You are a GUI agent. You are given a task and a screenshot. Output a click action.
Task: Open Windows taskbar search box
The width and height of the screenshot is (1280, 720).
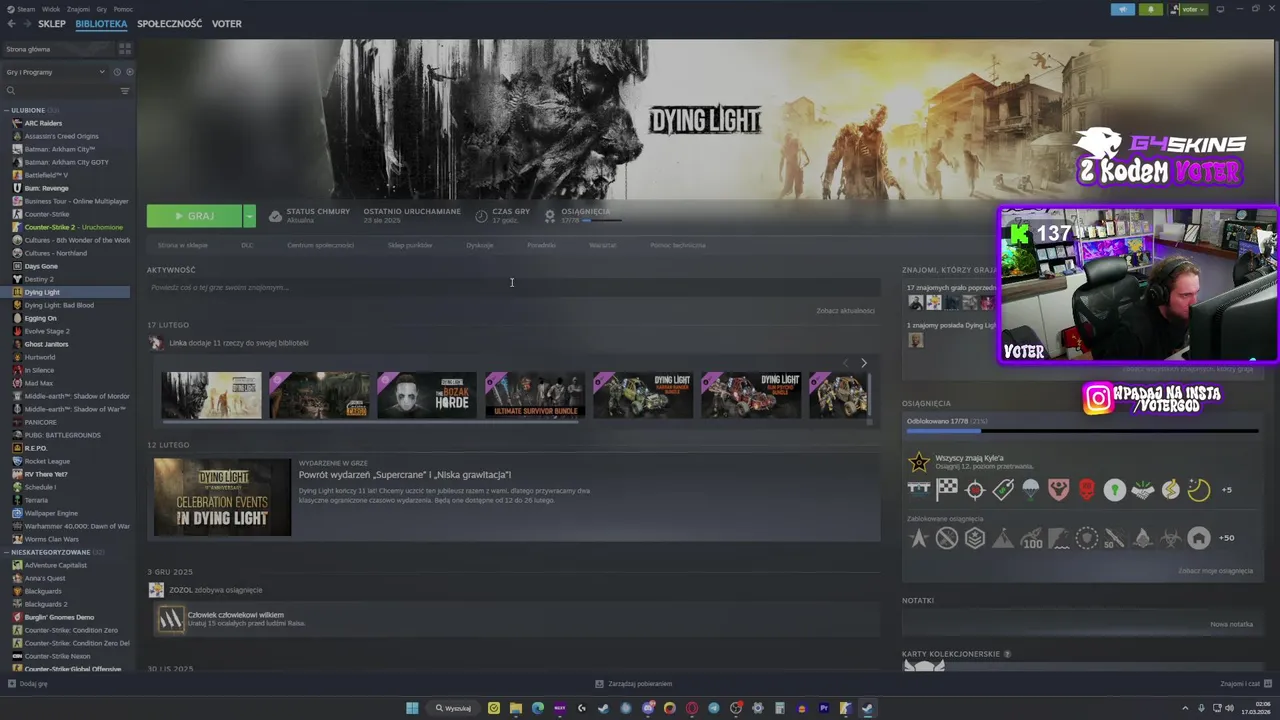tap(453, 708)
